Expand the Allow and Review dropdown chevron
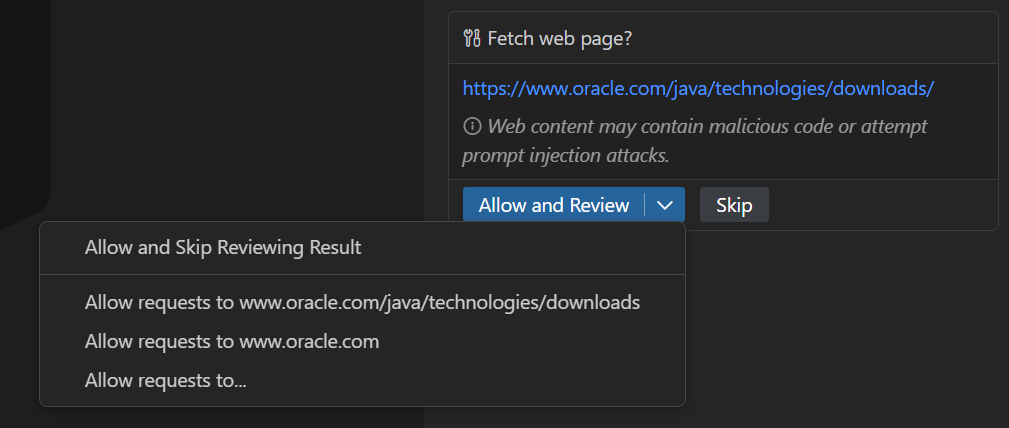 [x=665, y=205]
